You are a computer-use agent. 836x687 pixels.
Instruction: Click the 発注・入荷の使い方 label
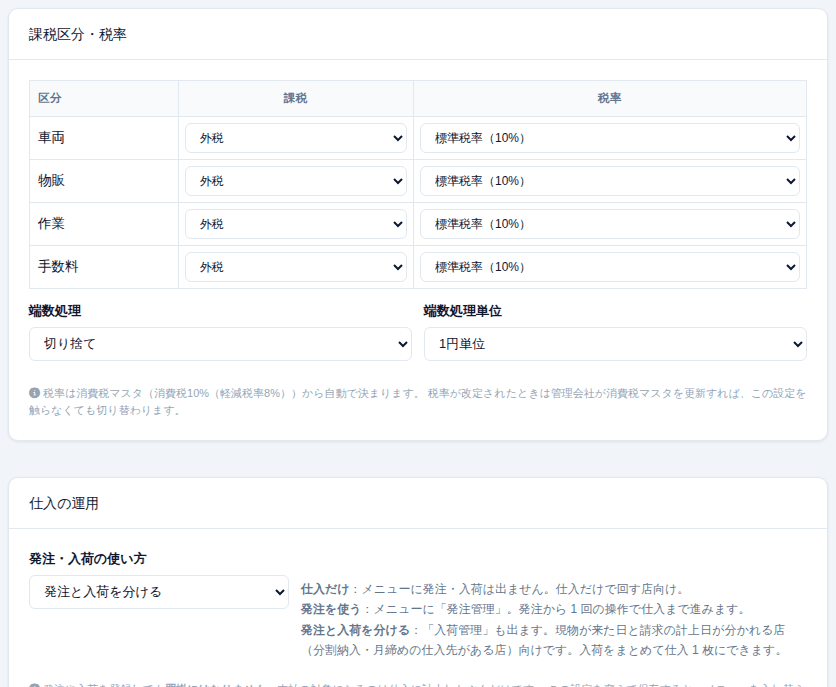87,559
